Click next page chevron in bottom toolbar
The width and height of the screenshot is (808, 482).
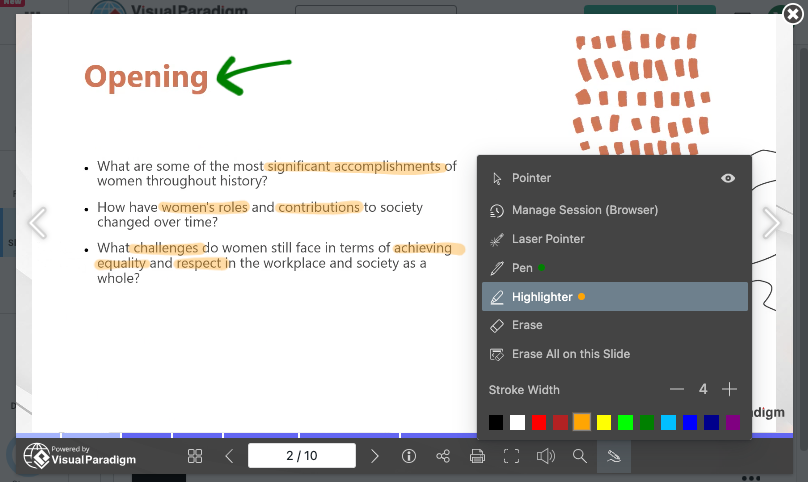[x=375, y=456]
